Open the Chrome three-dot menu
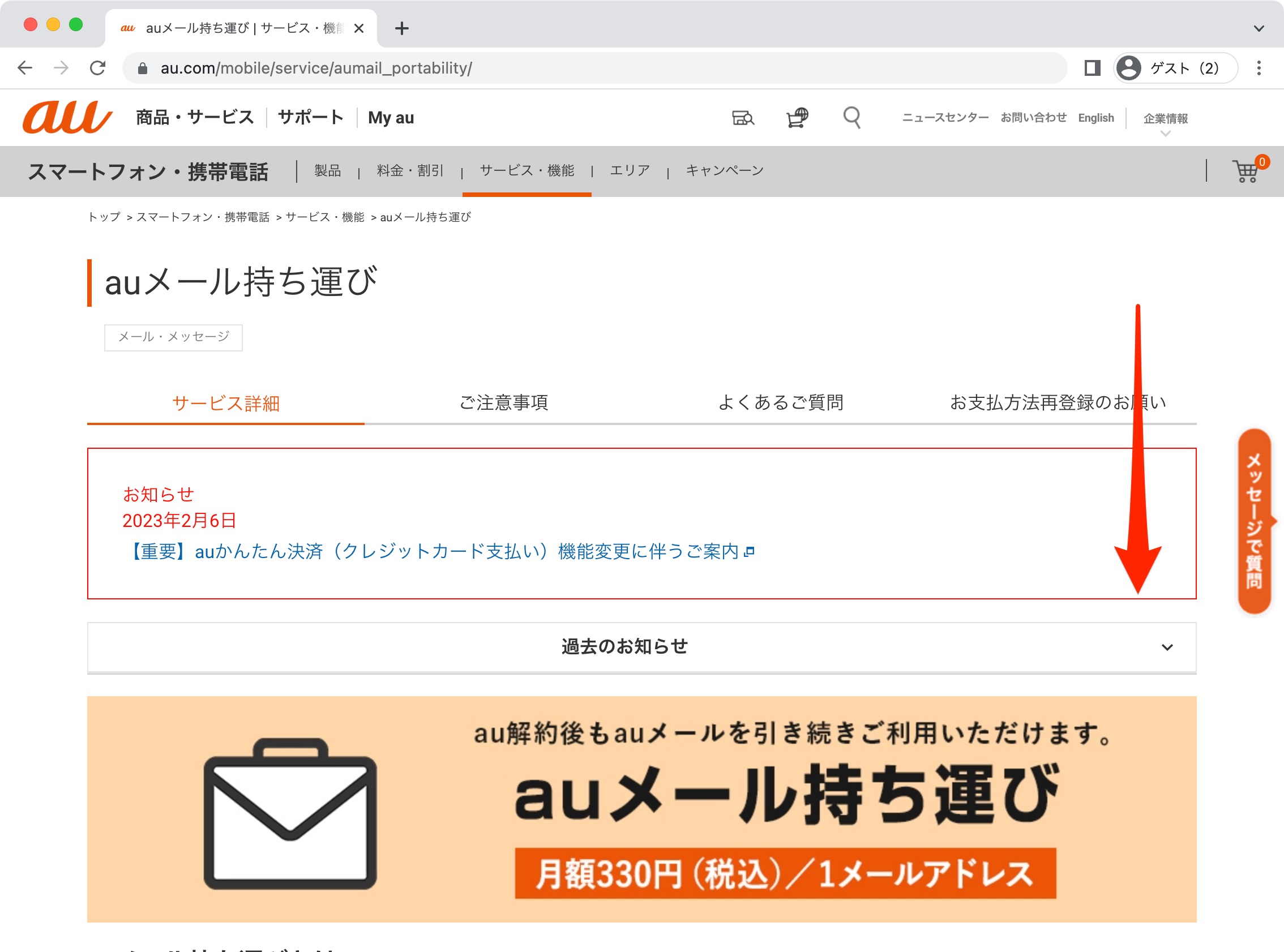The image size is (1284, 952). pos(1259,68)
